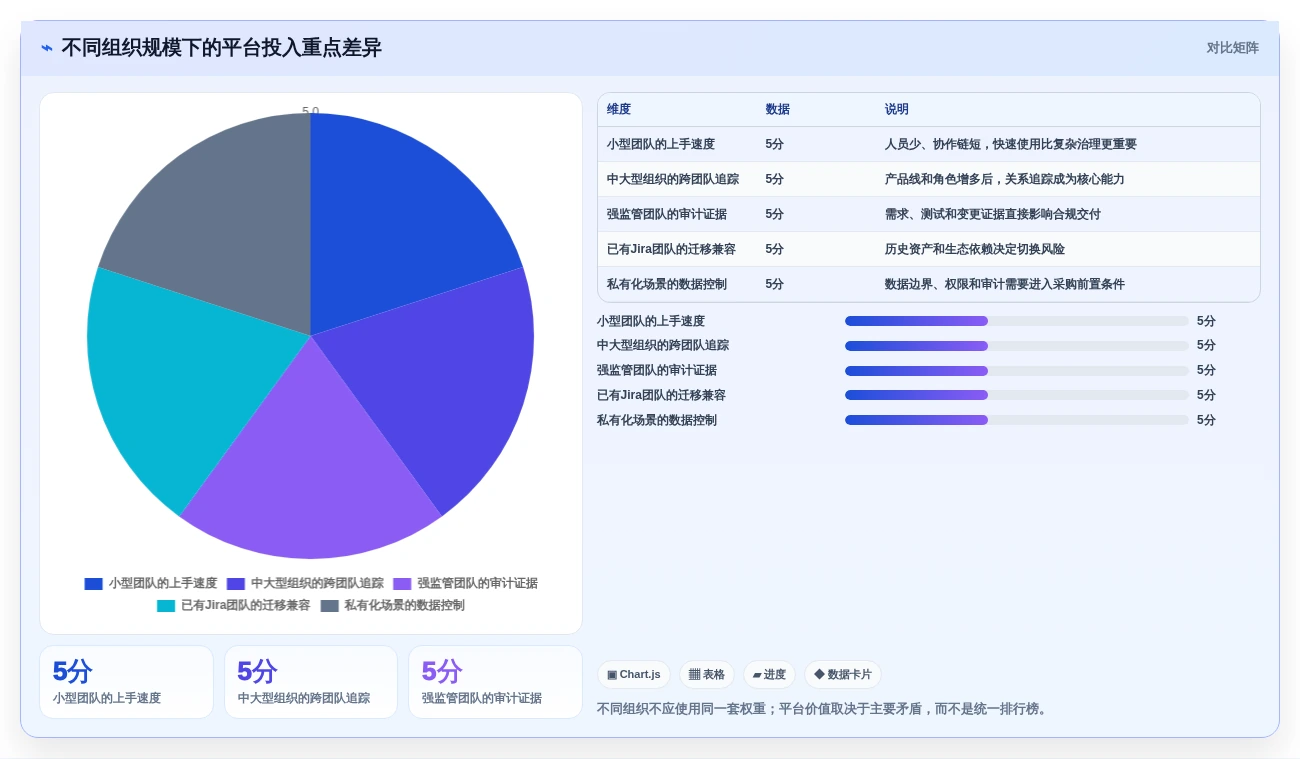Click the progress bar for 中大型组织的跨团队追踪

[x=1017, y=346]
